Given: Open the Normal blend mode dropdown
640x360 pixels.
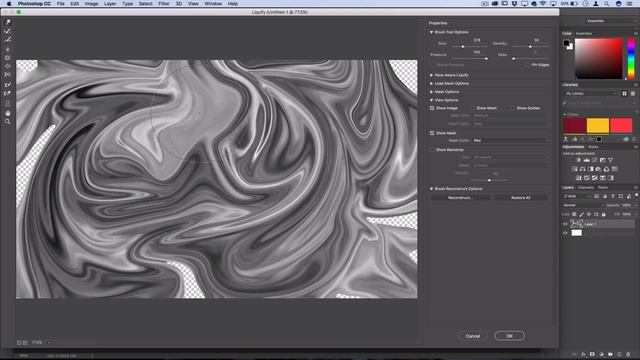Looking at the screenshot, I should (583, 205).
